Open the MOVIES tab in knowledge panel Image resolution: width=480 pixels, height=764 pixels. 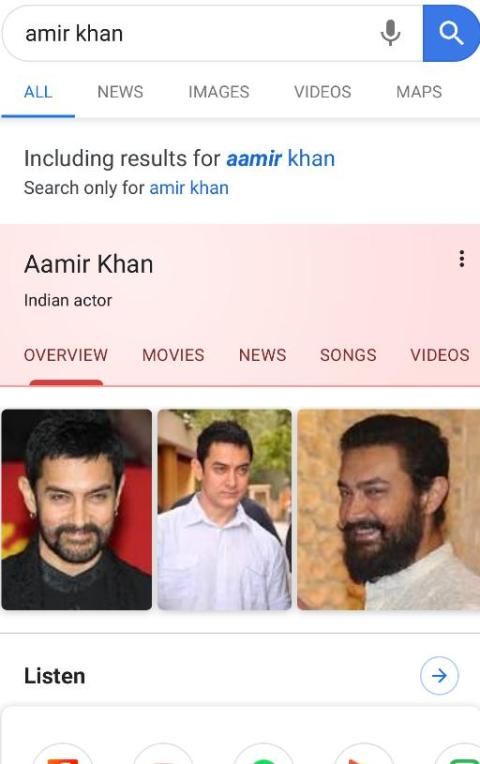pyautogui.click(x=173, y=355)
